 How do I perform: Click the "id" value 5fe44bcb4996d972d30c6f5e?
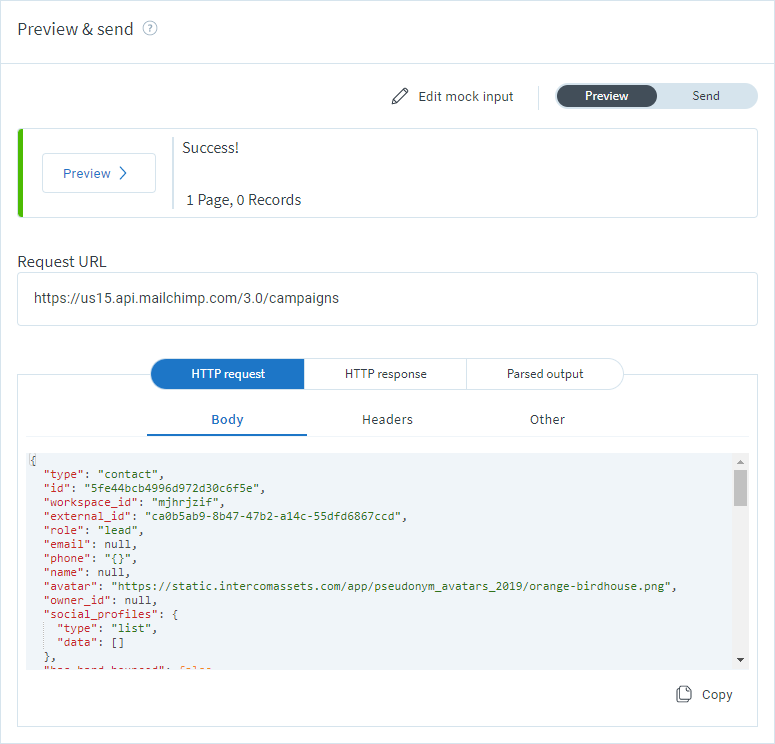pos(172,488)
